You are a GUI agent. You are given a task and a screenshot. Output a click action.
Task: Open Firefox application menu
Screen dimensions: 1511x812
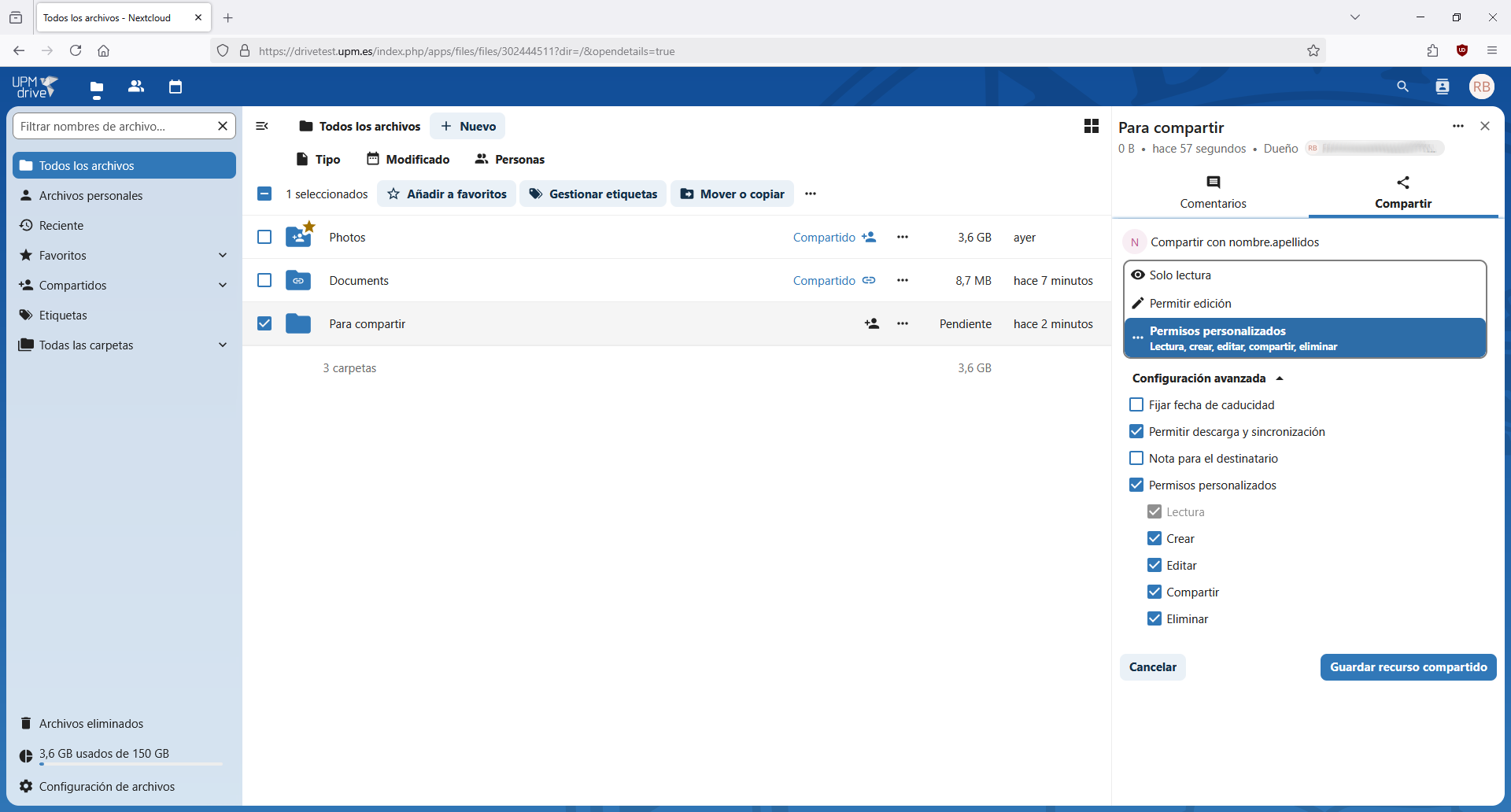1492,51
